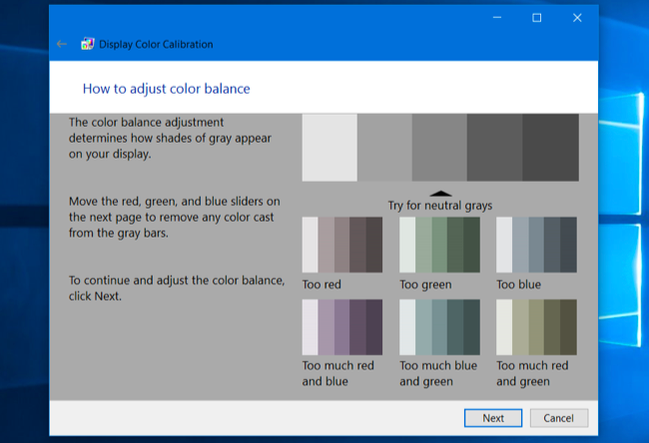The image size is (649, 443).
Task: Close the Display Color Calibration window
Action: pyautogui.click(x=577, y=17)
